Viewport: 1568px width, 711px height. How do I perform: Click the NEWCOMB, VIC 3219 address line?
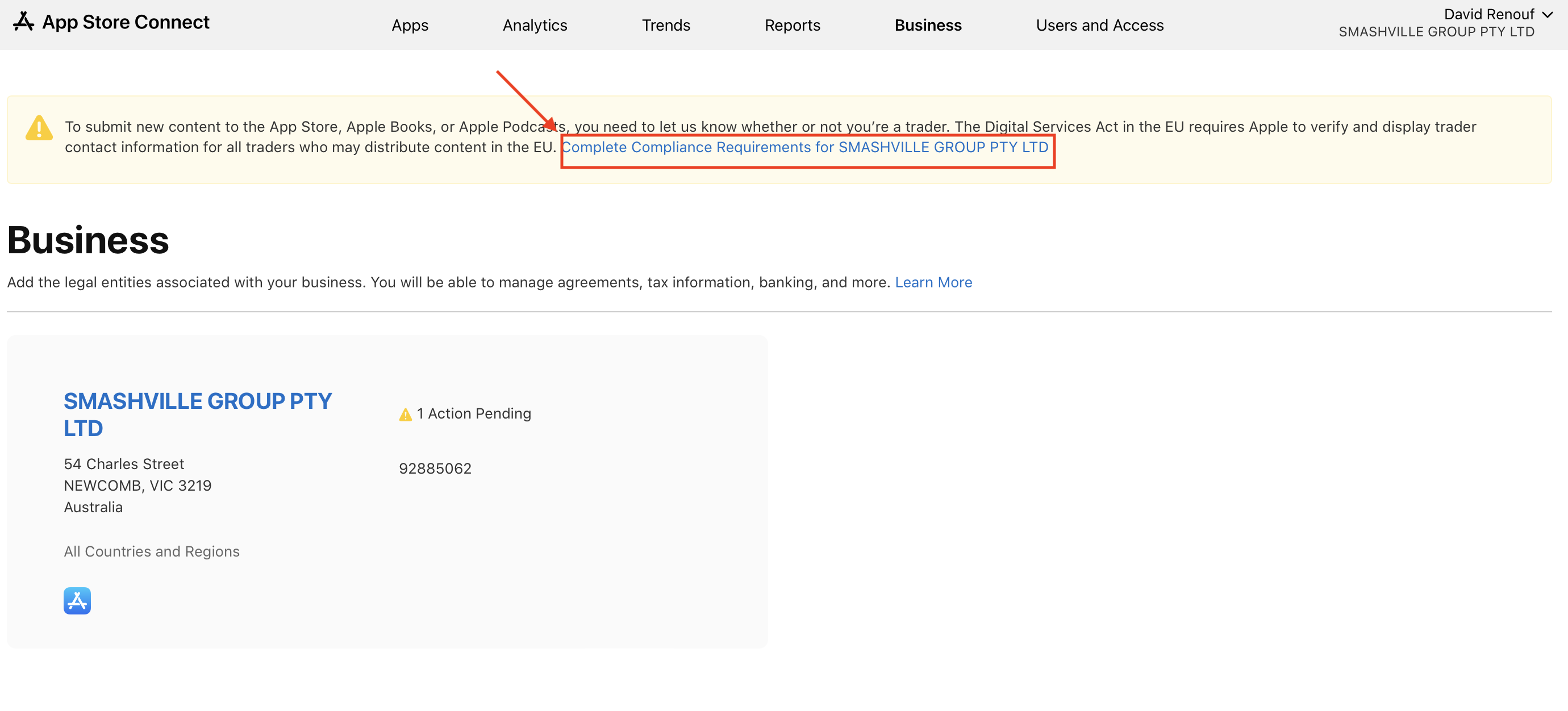(137, 486)
